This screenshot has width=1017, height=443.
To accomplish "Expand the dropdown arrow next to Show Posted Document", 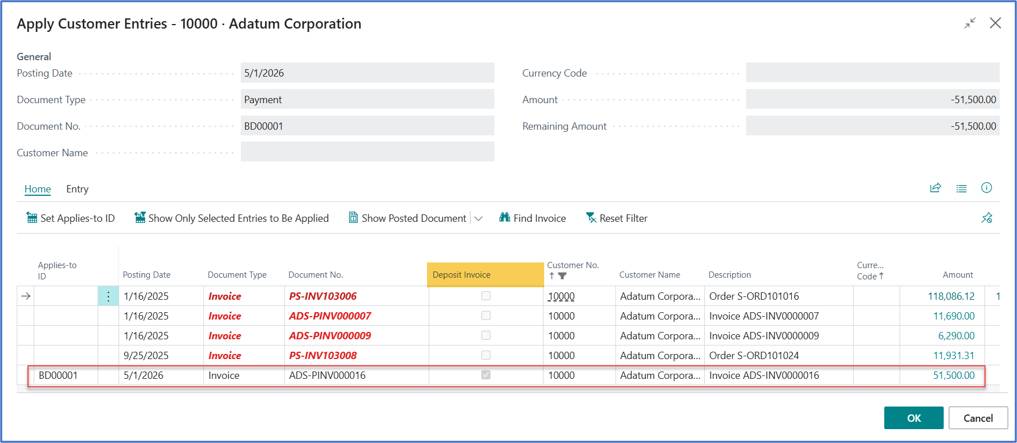I will 479,219.
